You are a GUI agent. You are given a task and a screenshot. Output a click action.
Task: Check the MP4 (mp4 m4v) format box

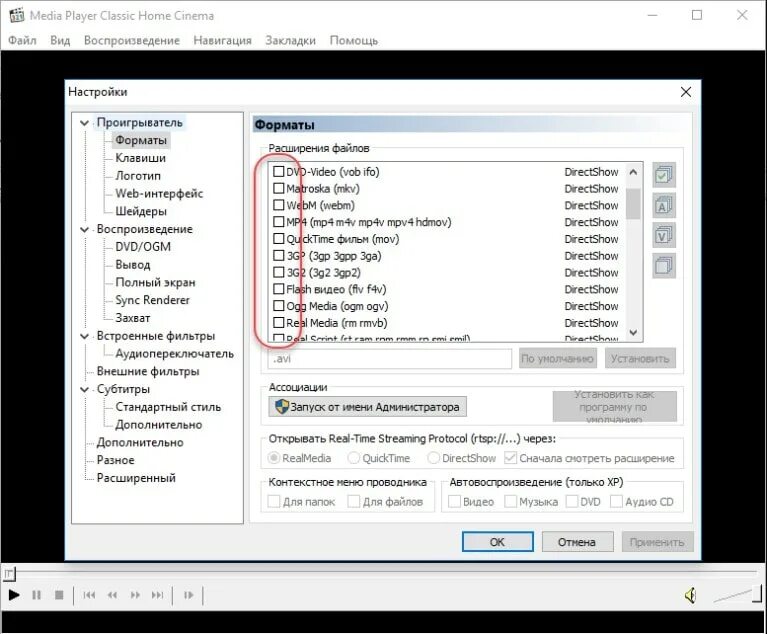(x=278, y=222)
